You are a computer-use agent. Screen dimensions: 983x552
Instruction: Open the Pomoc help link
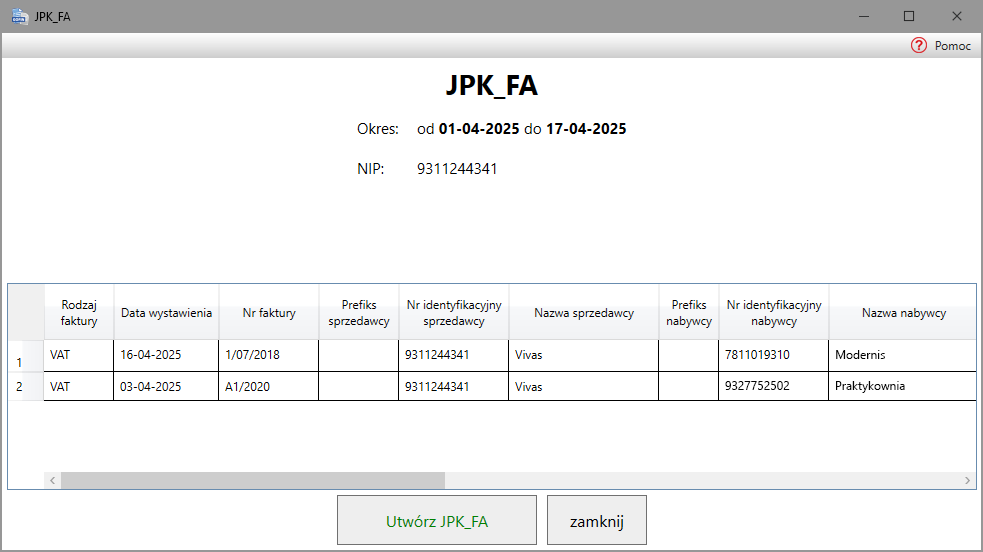(952, 46)
